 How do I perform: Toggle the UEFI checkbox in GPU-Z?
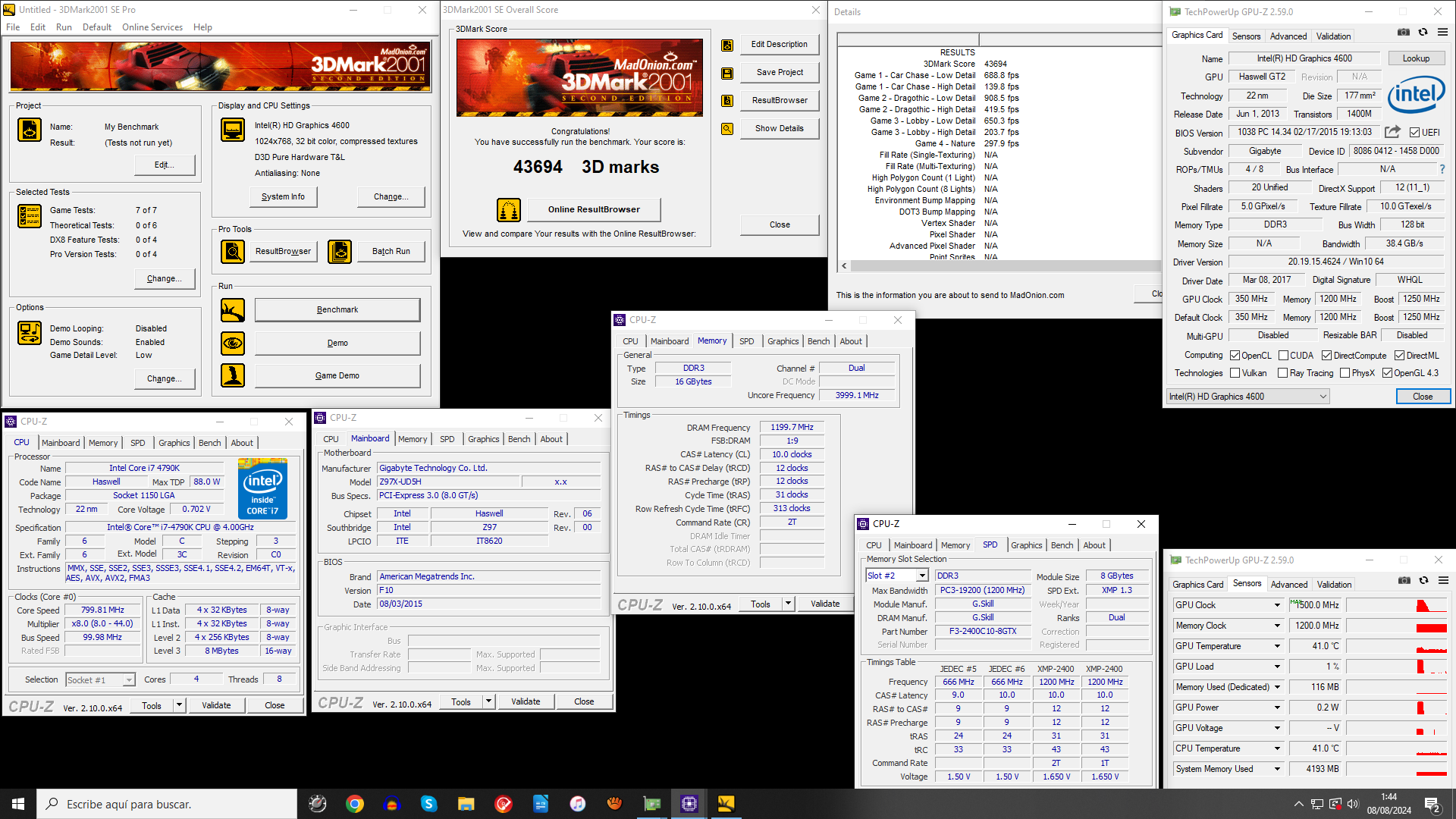coord(1415,133)
